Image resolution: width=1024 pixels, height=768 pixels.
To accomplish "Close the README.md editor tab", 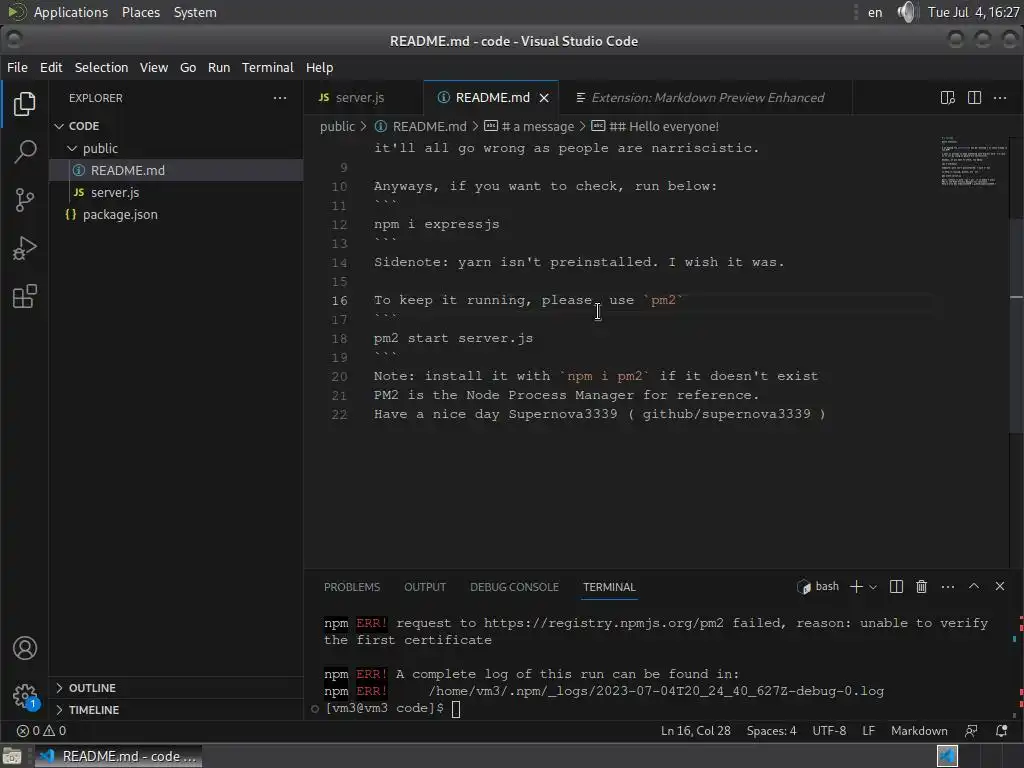I will pyautogui.click(x=544, y=98).
